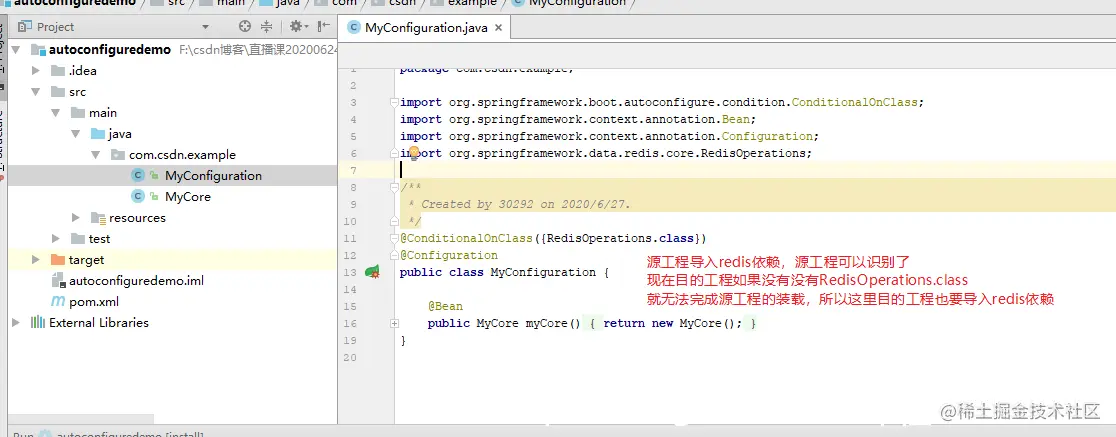
Task: Click the Project panel view icon
Action: click(25, 26)
